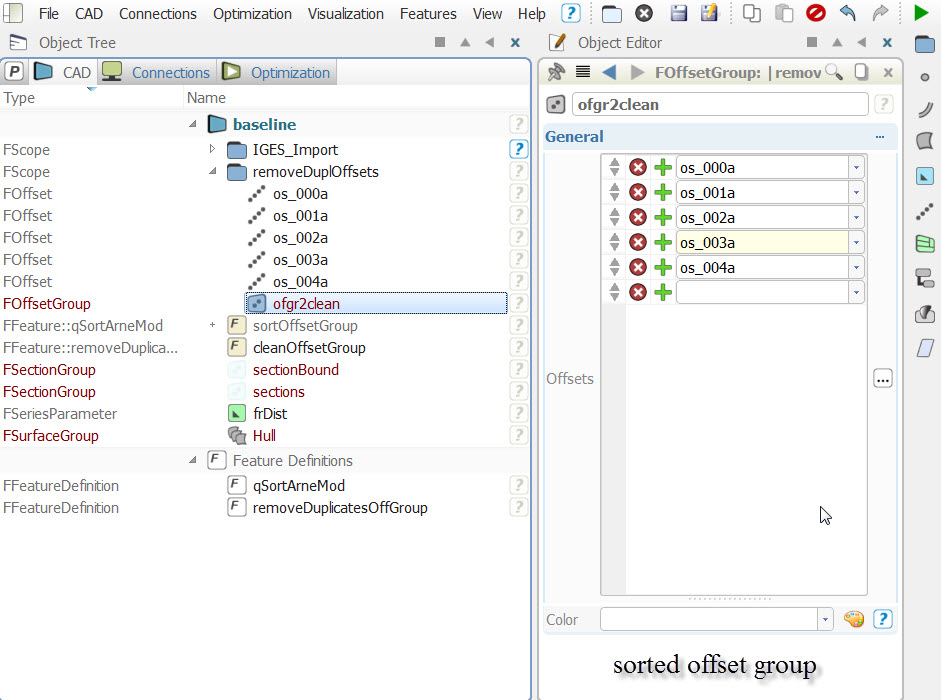Open the color picker globe next to the Color field
Image resolution: width=941 pixels, height=700 pixels.
point(854,619)
